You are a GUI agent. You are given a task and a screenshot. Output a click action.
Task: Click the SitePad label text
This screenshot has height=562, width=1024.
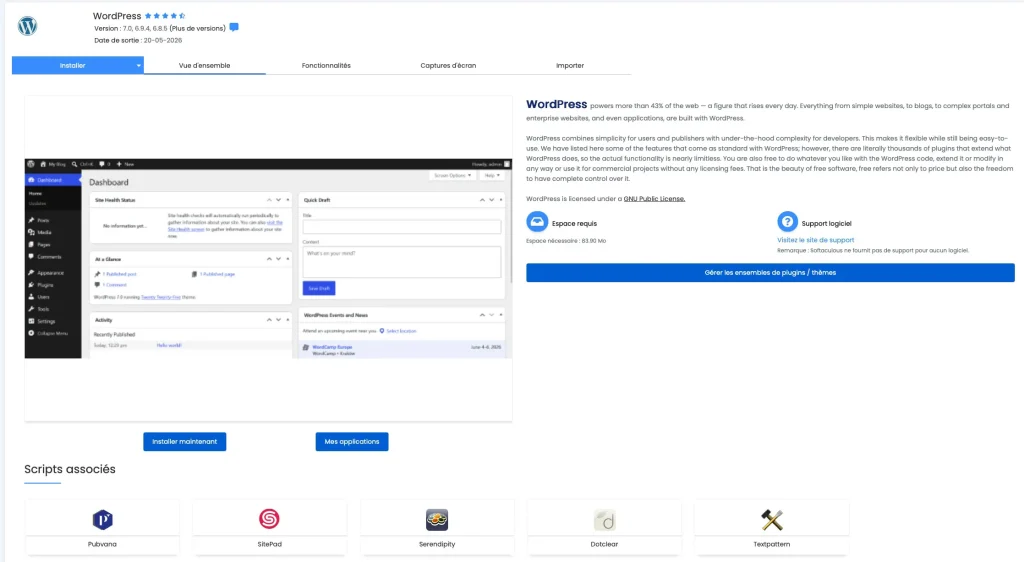(269, 544)
